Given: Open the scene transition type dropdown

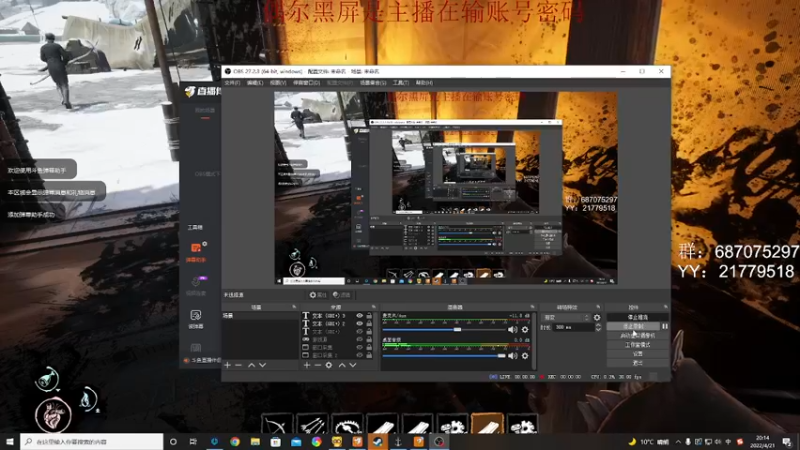Looking at the screenshot, I should pos(566,317).
